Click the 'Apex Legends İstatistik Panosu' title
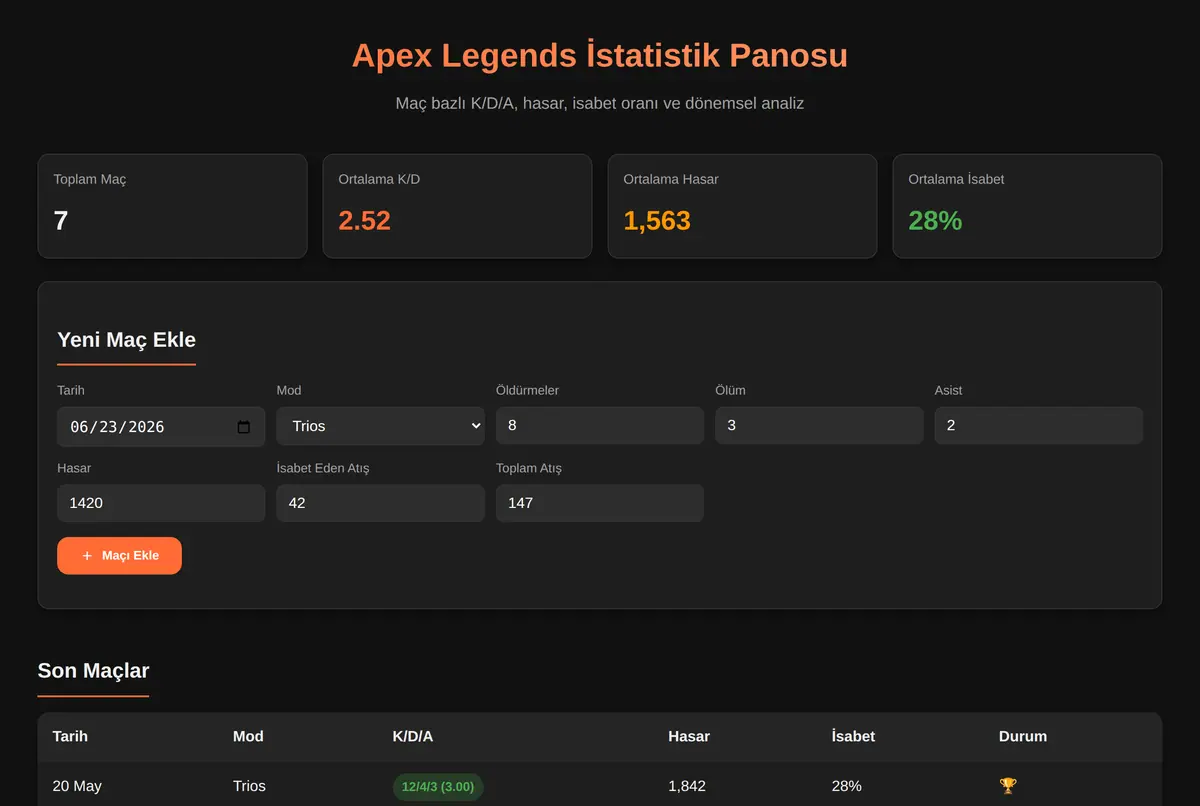This screenshot has height=806, width=1200. 600,55
